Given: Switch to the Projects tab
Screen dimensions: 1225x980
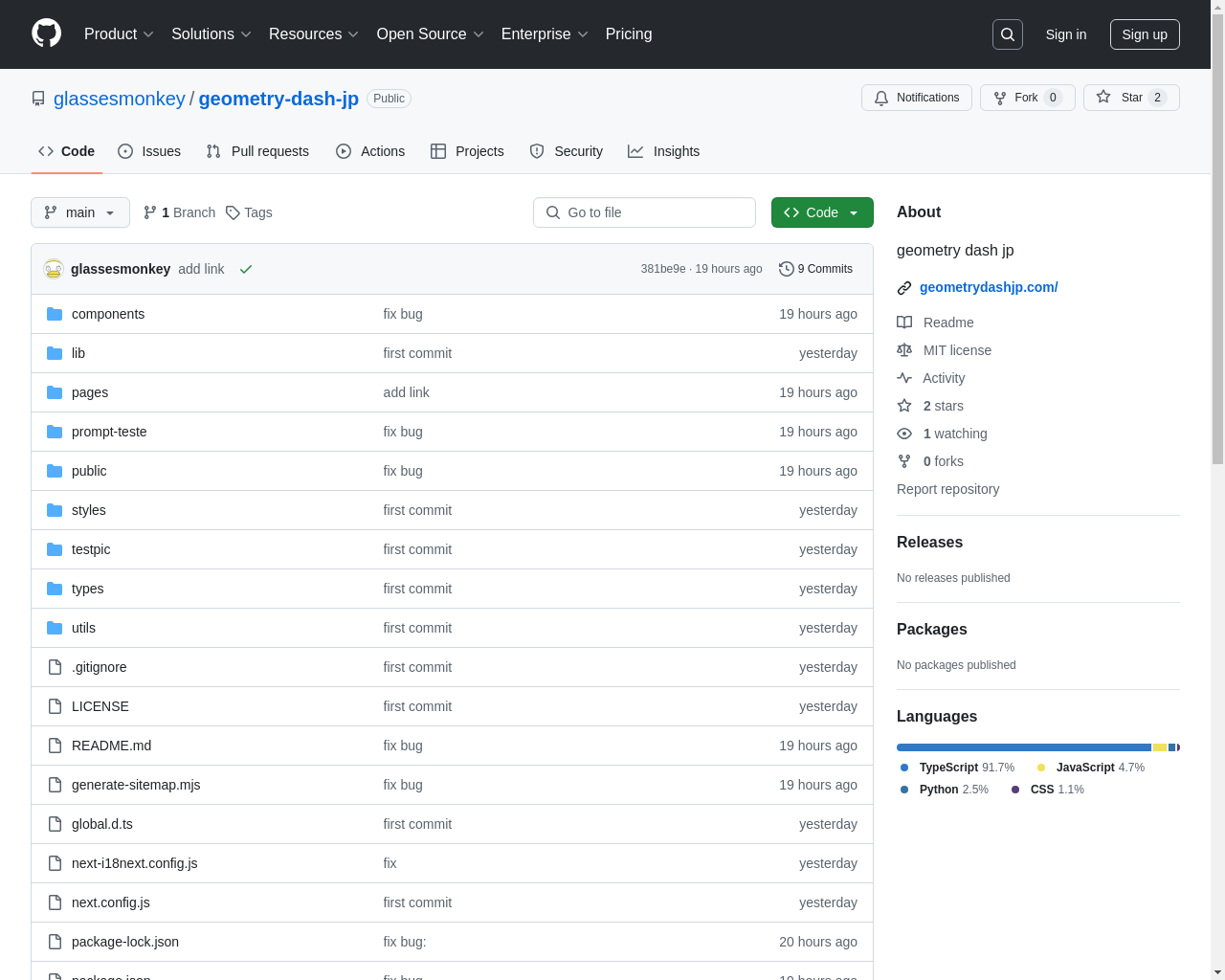Looking at the screenshot, I should [467, 151].
